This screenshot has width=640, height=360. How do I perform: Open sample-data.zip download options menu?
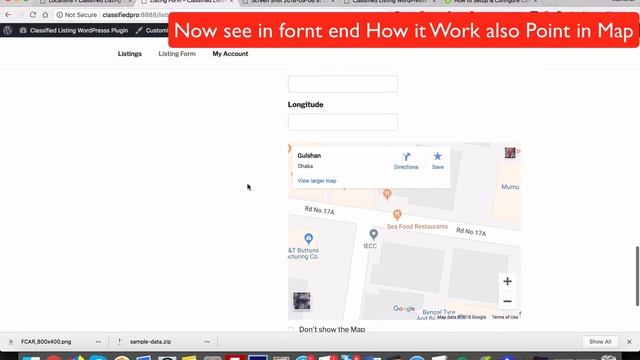207,342
